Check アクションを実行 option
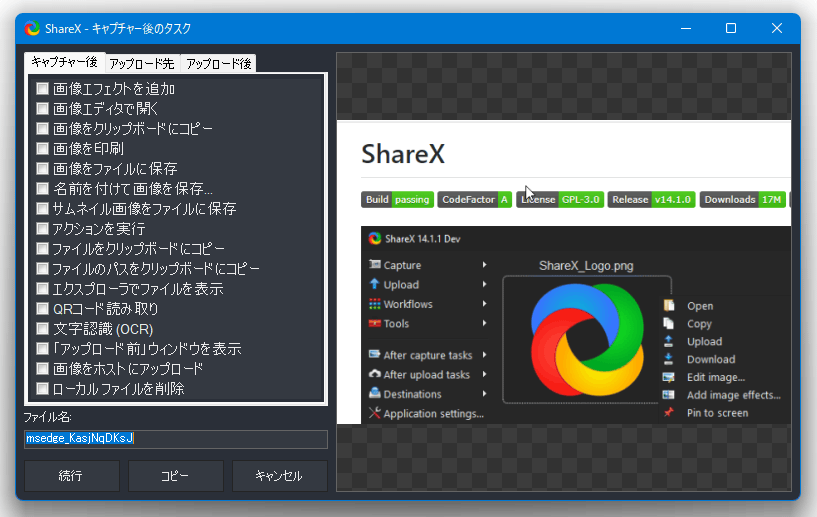 point(42,228)
